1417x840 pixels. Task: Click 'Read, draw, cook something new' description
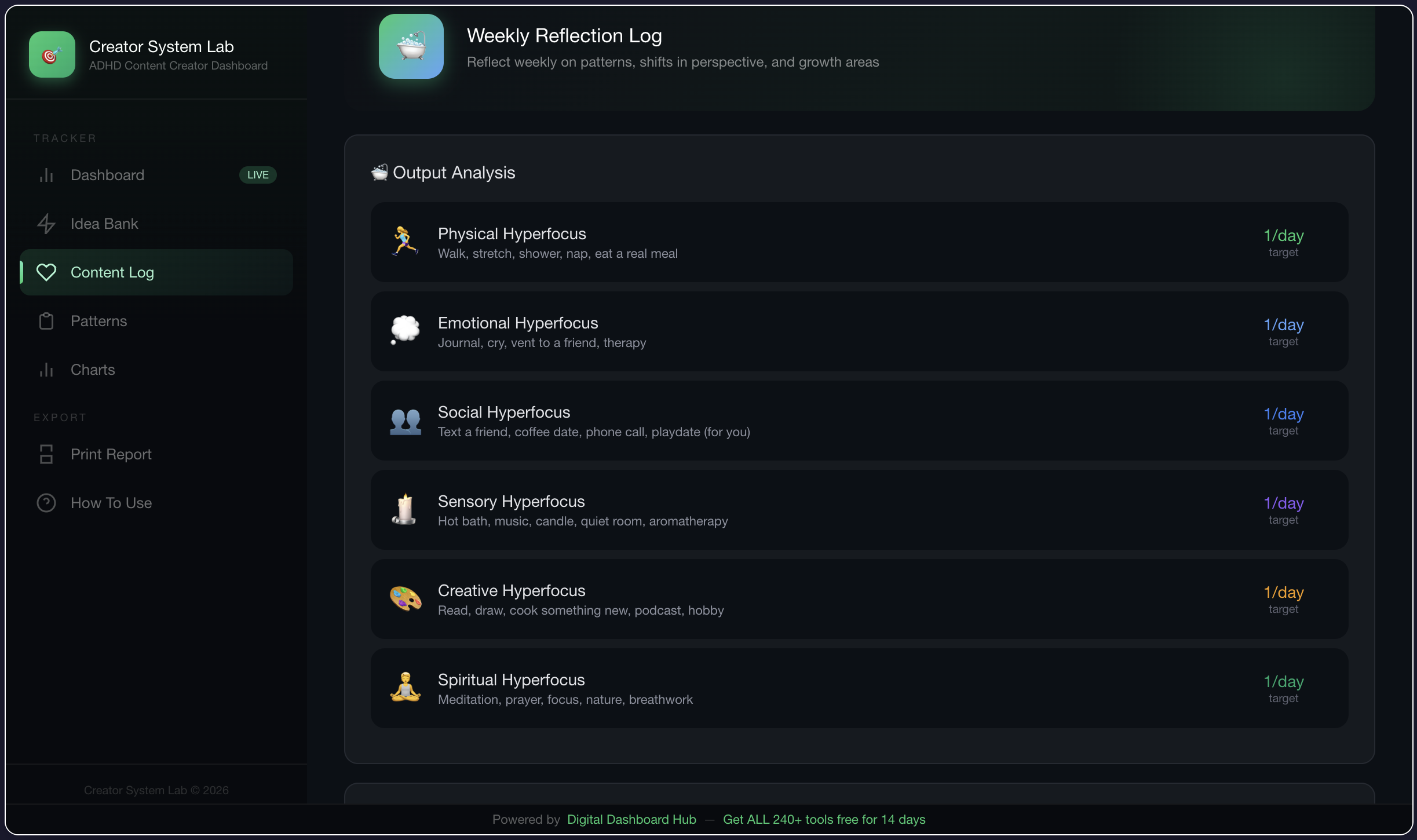(x=580, y=611)
